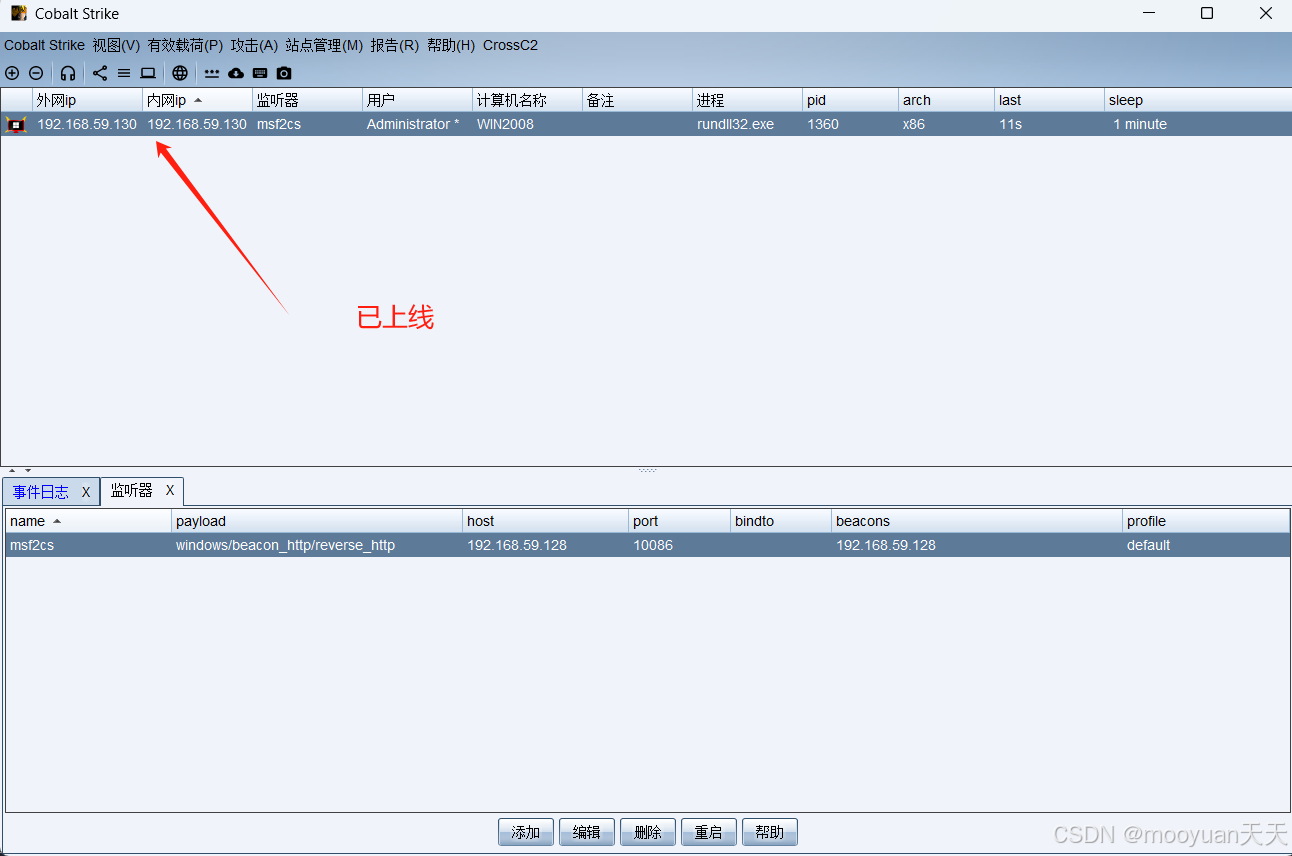Switch to session table list icon
The image size is (1292, 856).
[x=124, y=73]
